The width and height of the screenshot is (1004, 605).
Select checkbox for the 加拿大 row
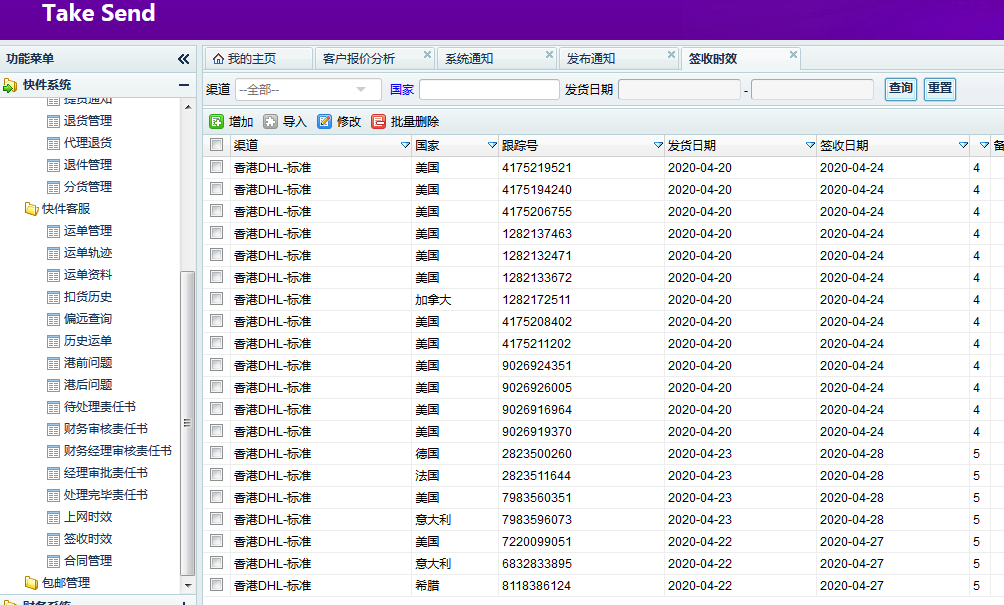pos(217,300)
